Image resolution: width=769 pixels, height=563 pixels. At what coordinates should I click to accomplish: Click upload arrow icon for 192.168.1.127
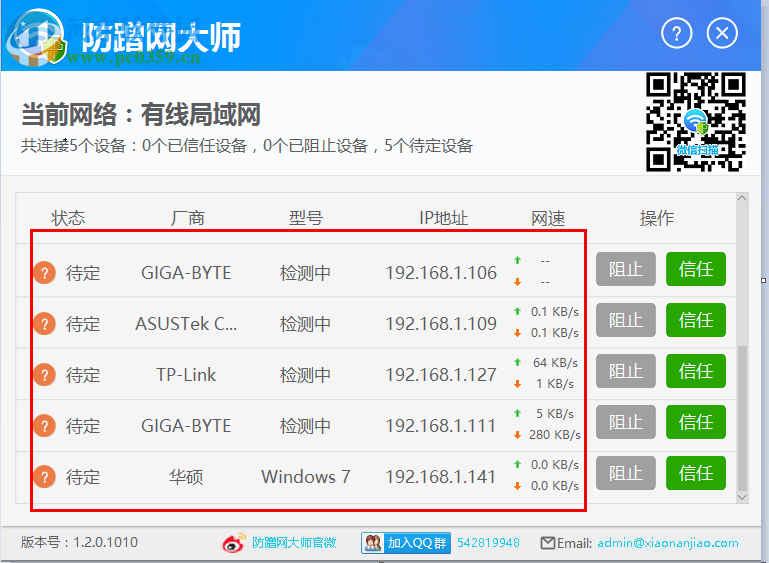(x=517, y=362)
